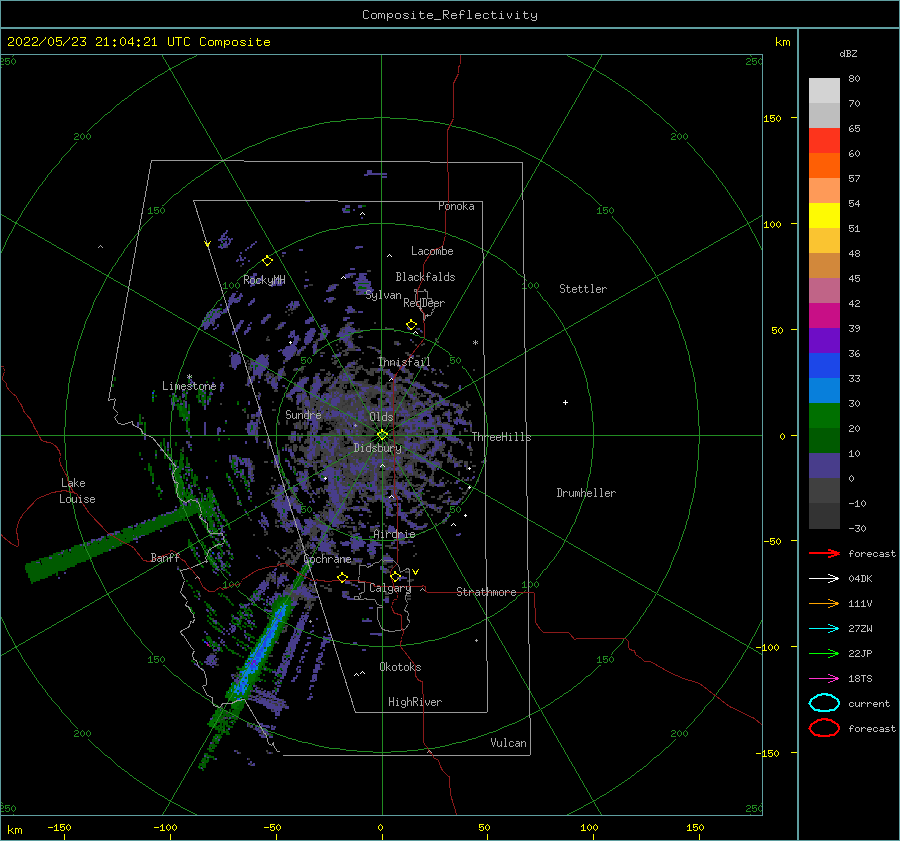Click the Lacombe city label

click(x=432, y=251)
